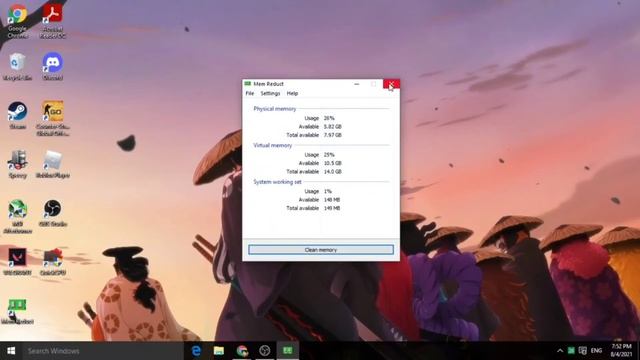
Task: Click system working set usage 1%
Action: pyautogui.click(x=328, y=191)
